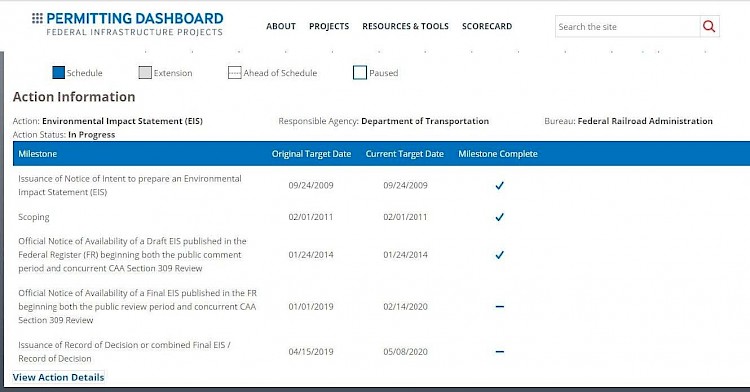The width and height of the screenshot is (750, 392).
Task: Open the Projects menu
Action: [x=329, y=26]
